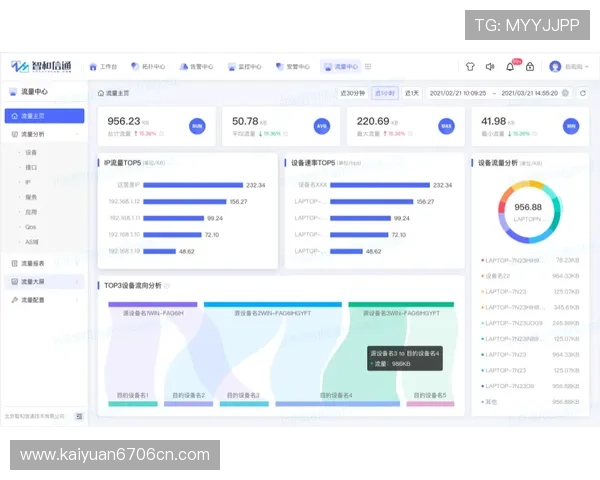Screen dimensions: 600x480
Task: Click the T-shirt theme icon in header
Action: click(471, 67)
